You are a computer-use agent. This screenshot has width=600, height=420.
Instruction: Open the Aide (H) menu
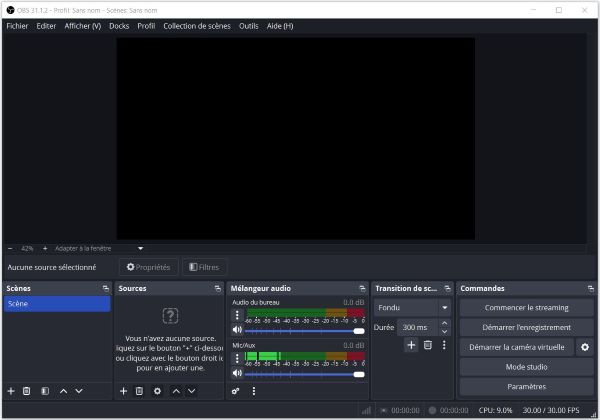coord(280,26)
